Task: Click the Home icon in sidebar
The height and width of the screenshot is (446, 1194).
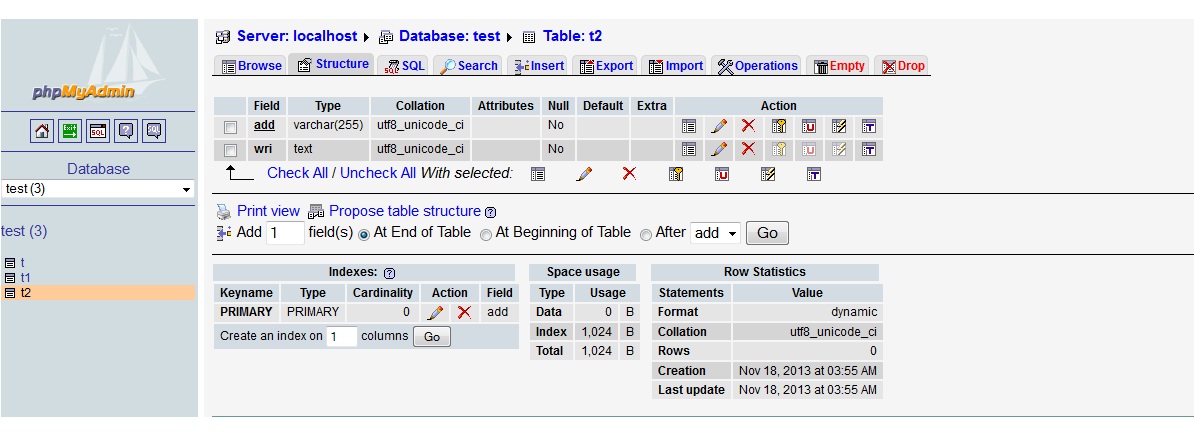Action: [42, 131]
